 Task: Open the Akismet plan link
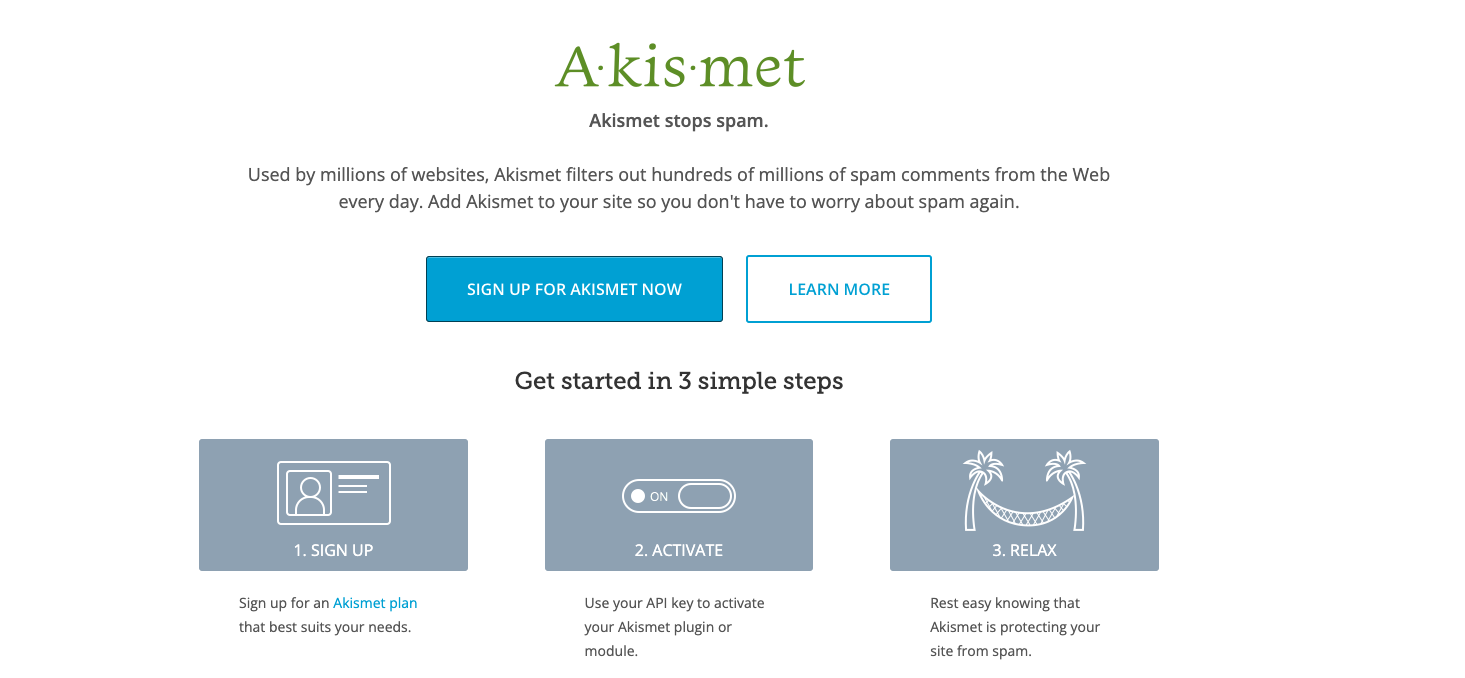click(x=375, y=603)
